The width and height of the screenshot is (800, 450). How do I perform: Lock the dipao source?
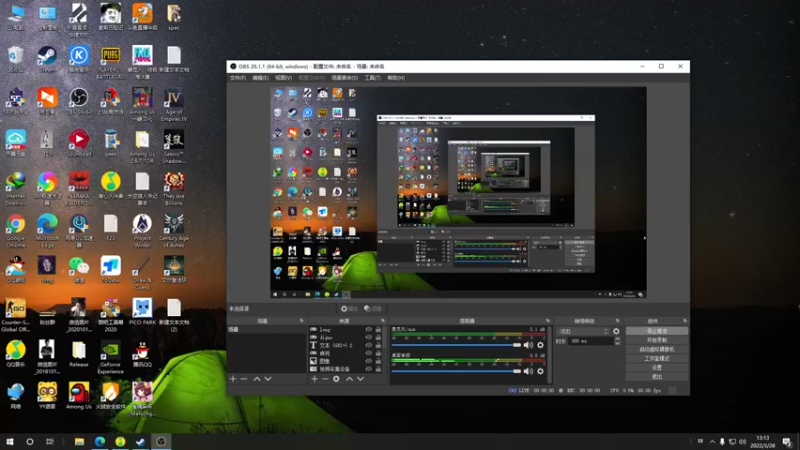coord(378,337)
